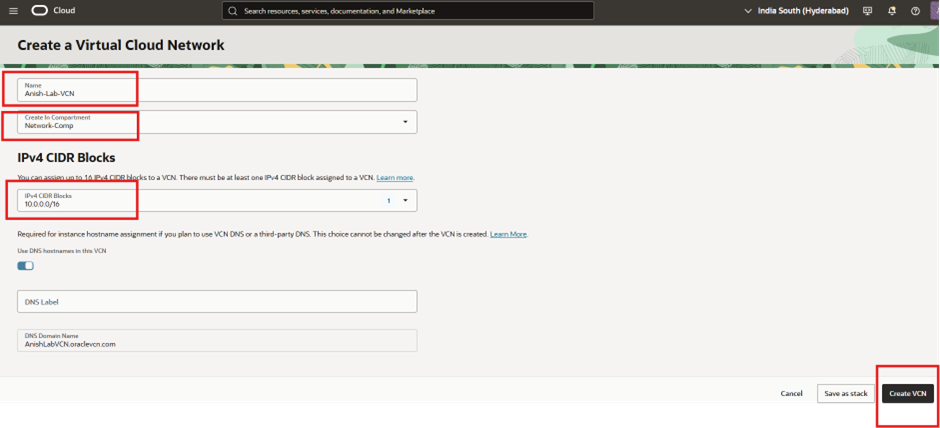Cancel the VCN creation

791,393
